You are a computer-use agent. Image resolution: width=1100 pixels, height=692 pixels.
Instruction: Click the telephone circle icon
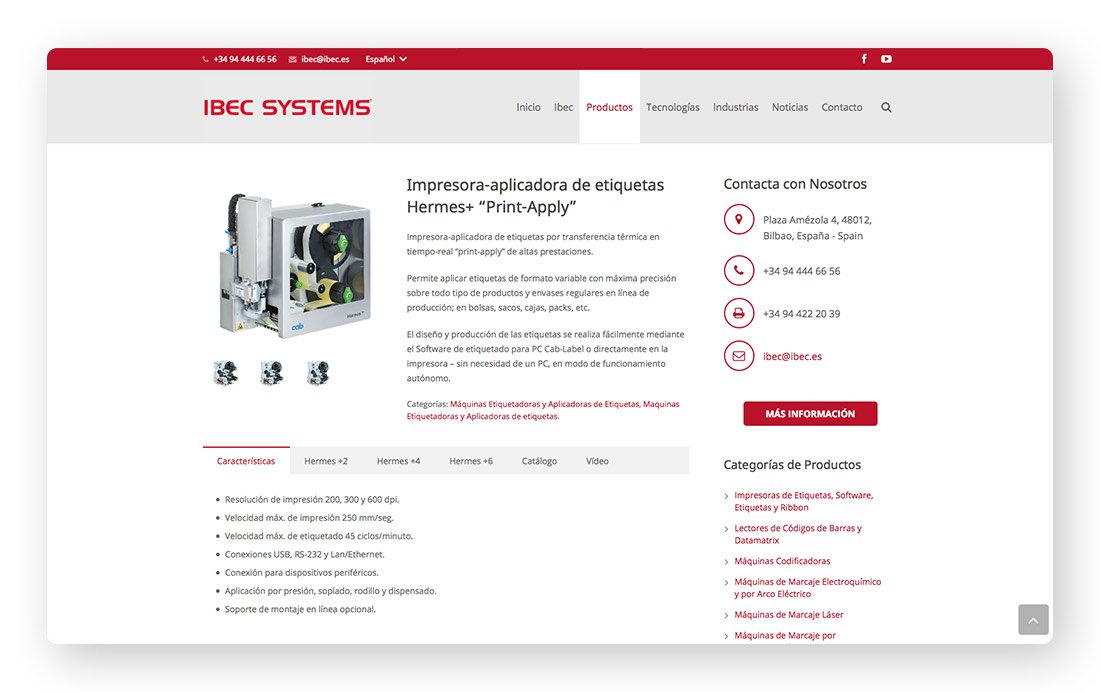click(739, 270)
